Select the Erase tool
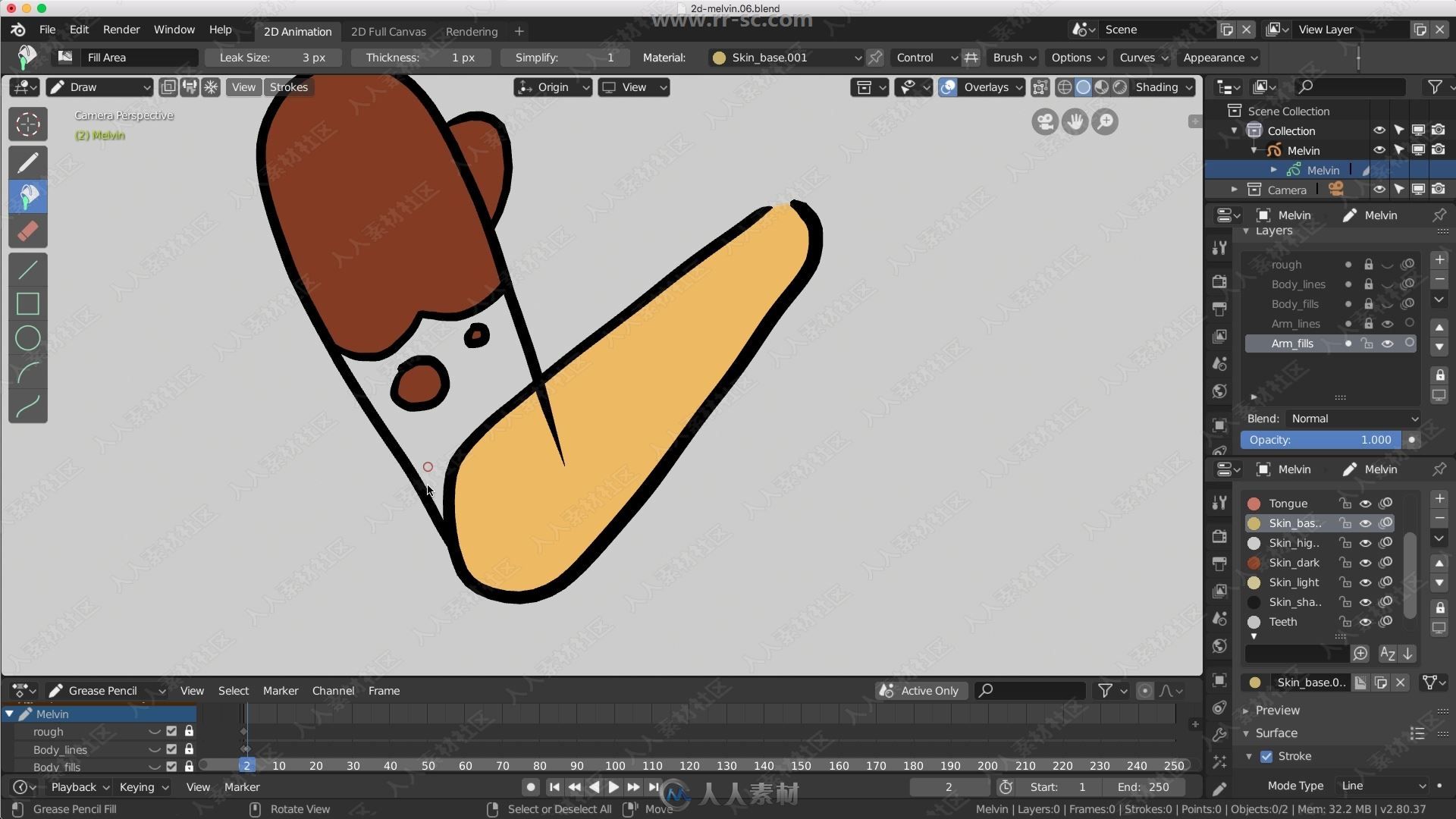 coord(28,231)
